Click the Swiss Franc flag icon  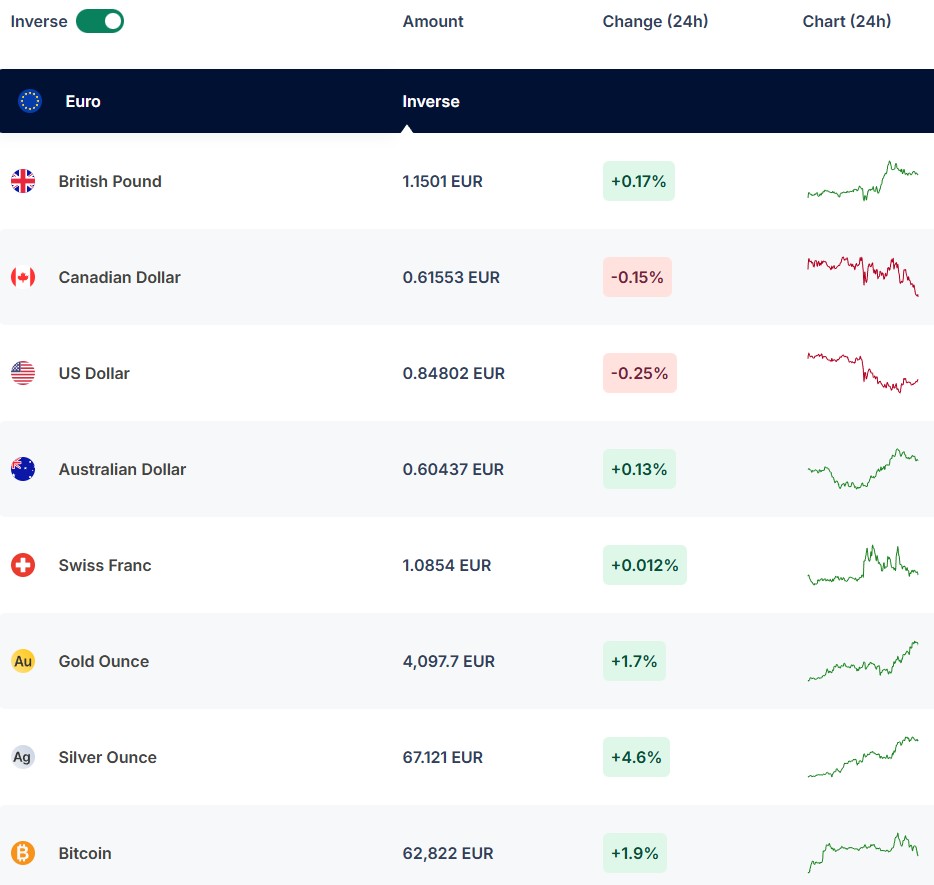(x=23, y=565)
